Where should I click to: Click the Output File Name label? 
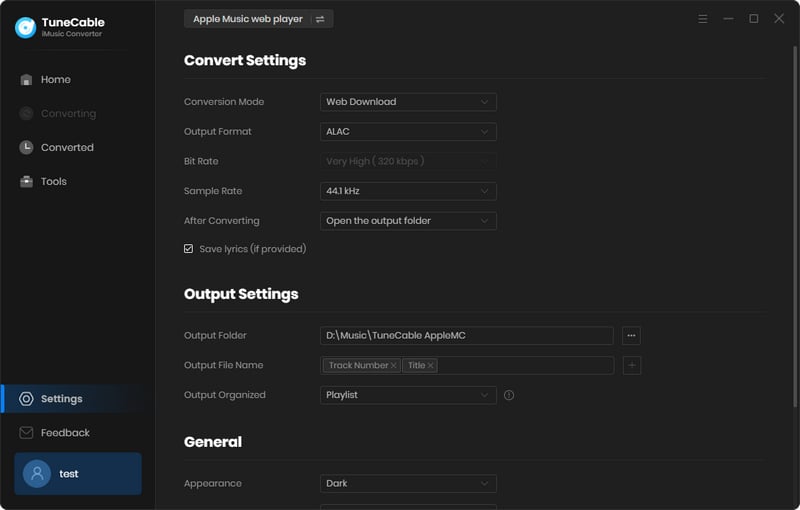point(223,365)
